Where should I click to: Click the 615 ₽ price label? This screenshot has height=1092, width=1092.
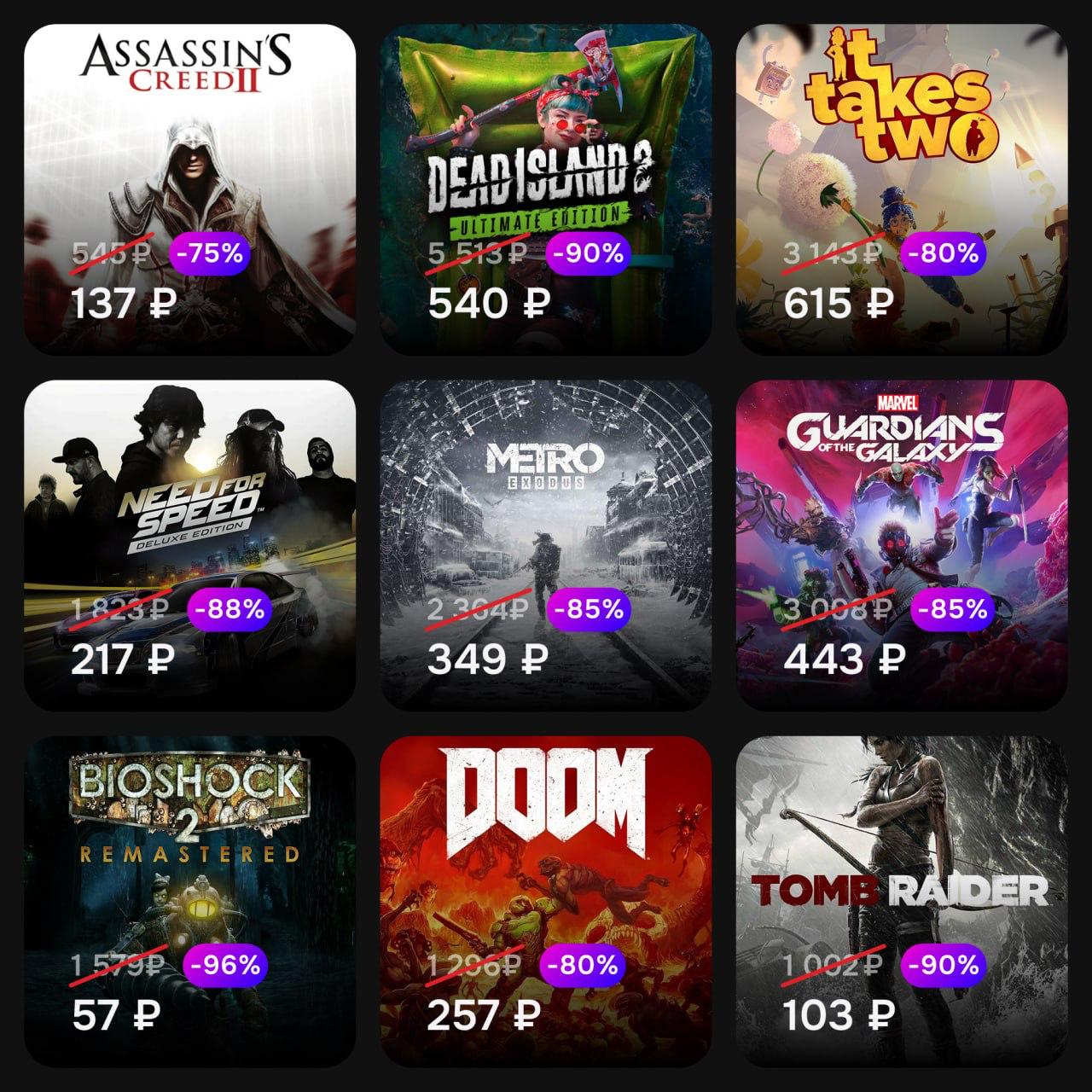point(839,303)
